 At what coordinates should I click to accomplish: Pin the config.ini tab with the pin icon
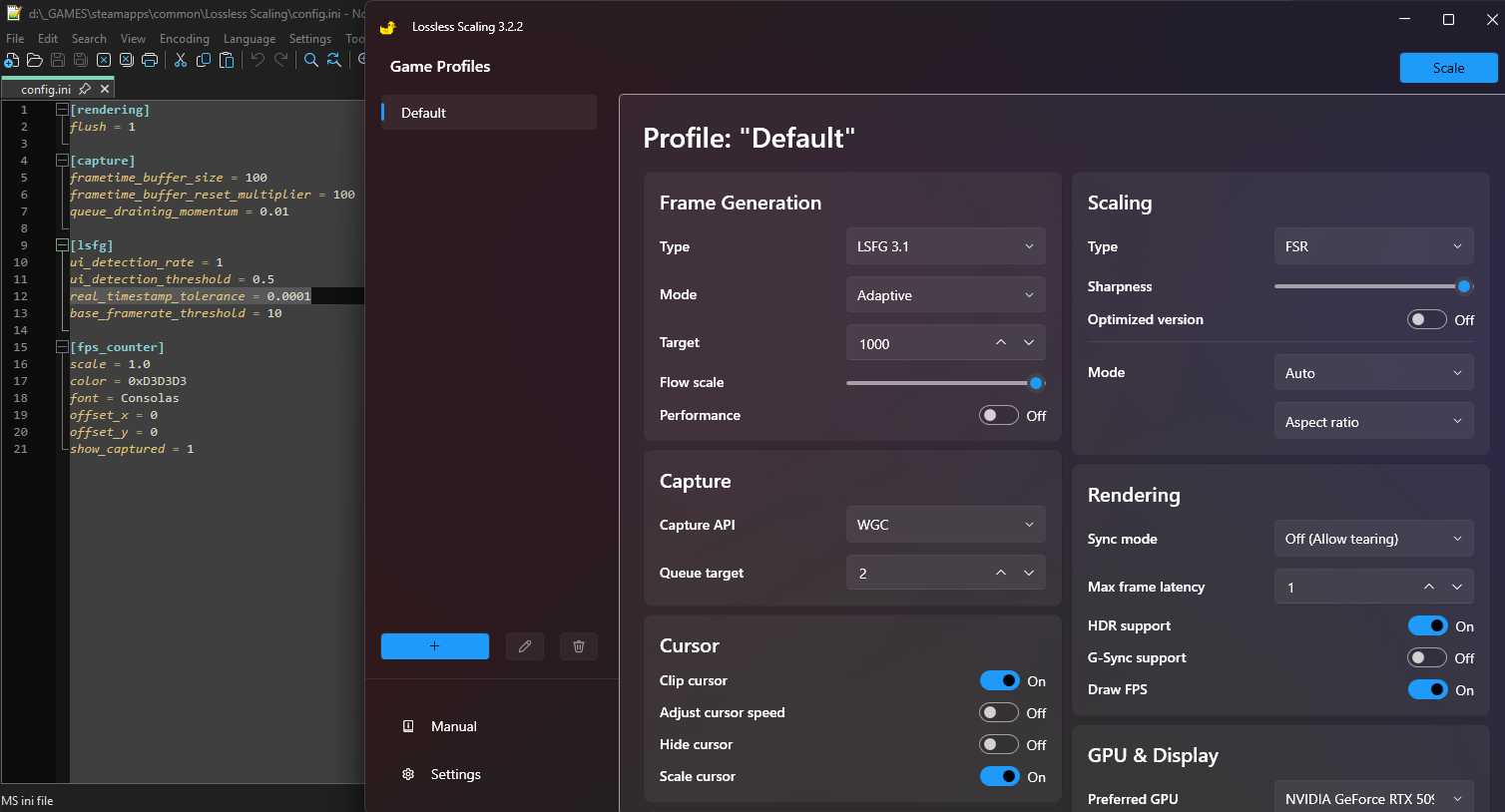click(85, 89)
